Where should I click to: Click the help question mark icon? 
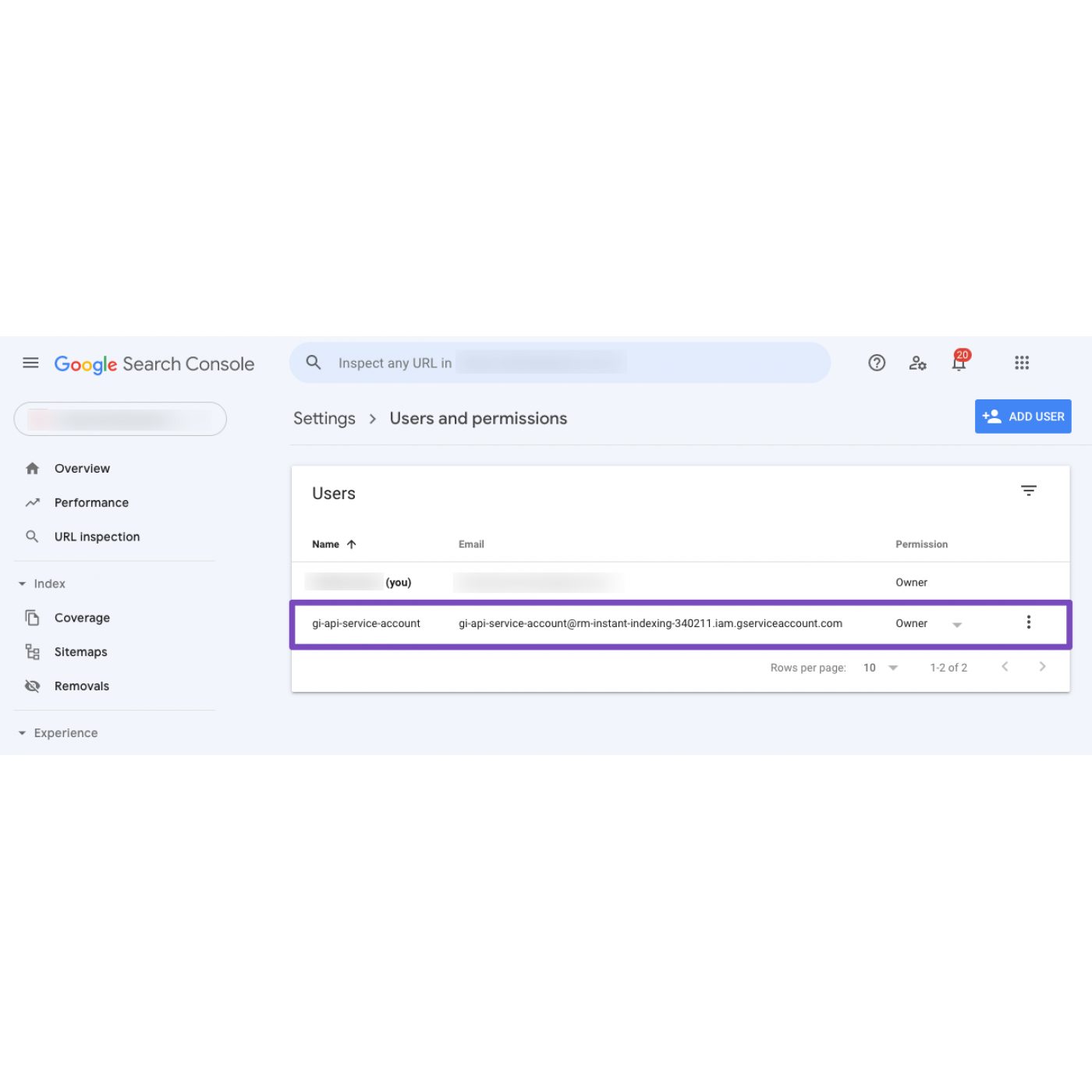pyautogui.click(x=877, y=363)
